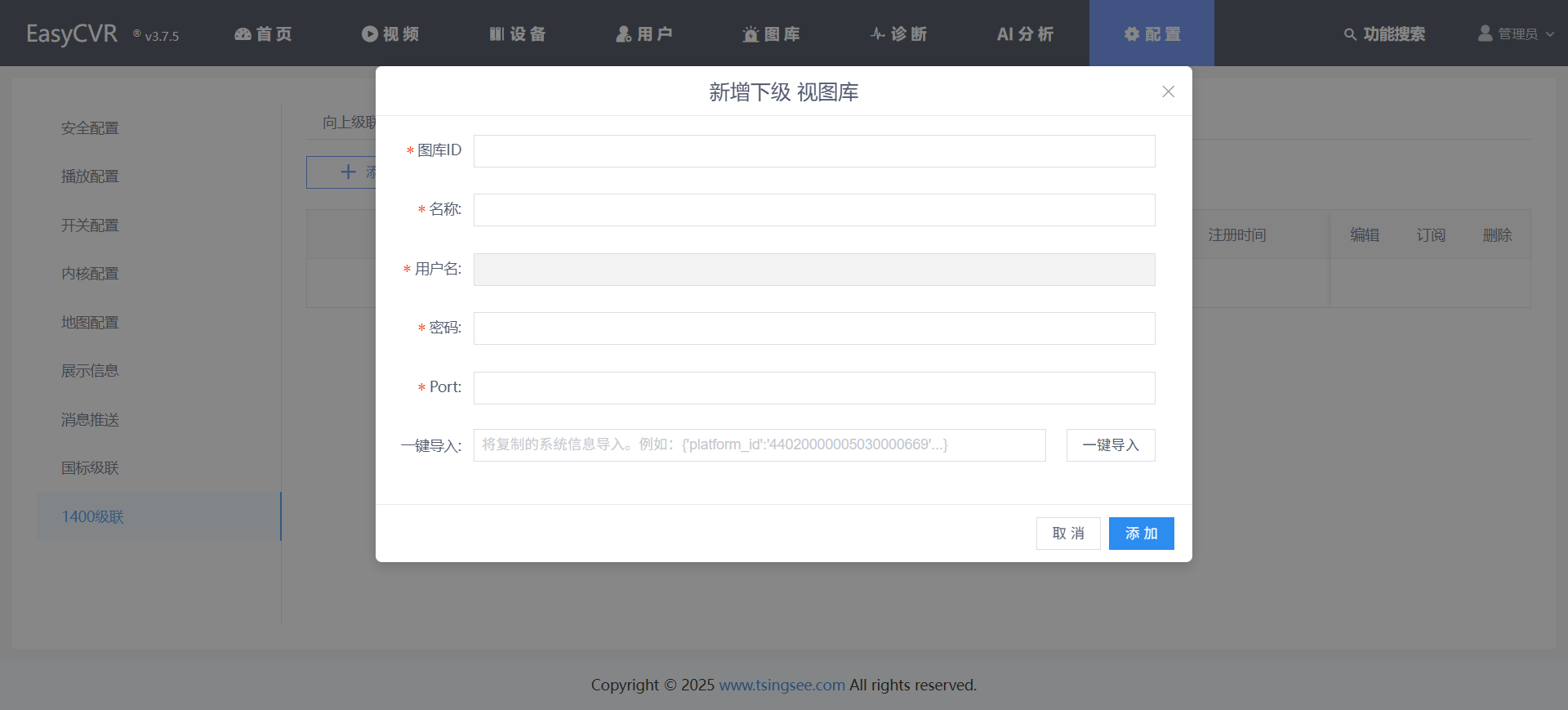Viewport: 1568px width, 710px height.
Task: Click the 图库 gallery icon in navbar
Action: pyautogui.click(x=751, y=34)
